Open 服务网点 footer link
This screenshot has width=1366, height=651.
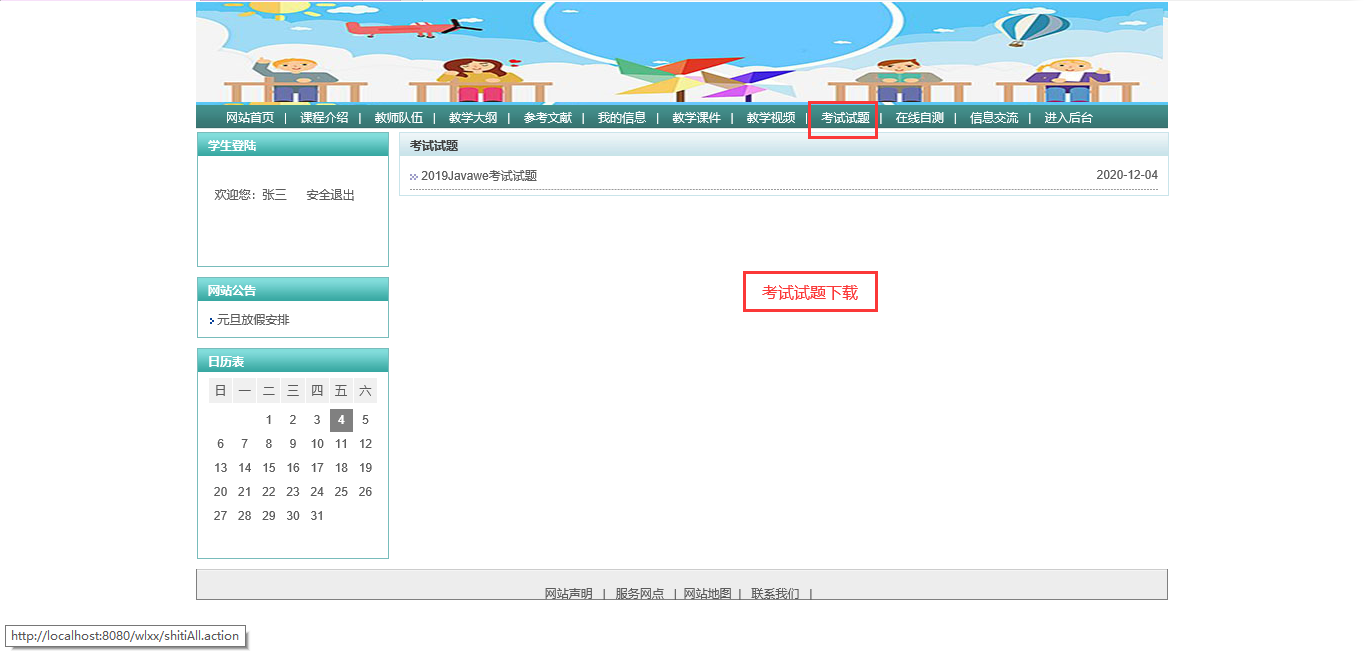[640, 594]
